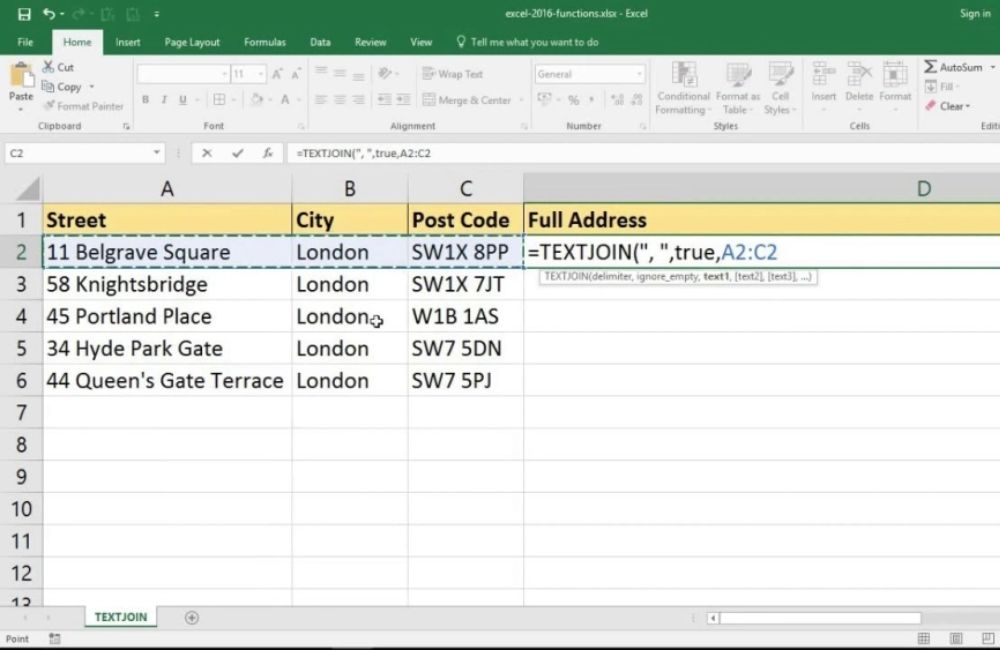Image resolution: width=1000 pixels, height=650 pixels.
Task: Click the Save icon in quick access toolbar
Action: [x=24, y=14]
